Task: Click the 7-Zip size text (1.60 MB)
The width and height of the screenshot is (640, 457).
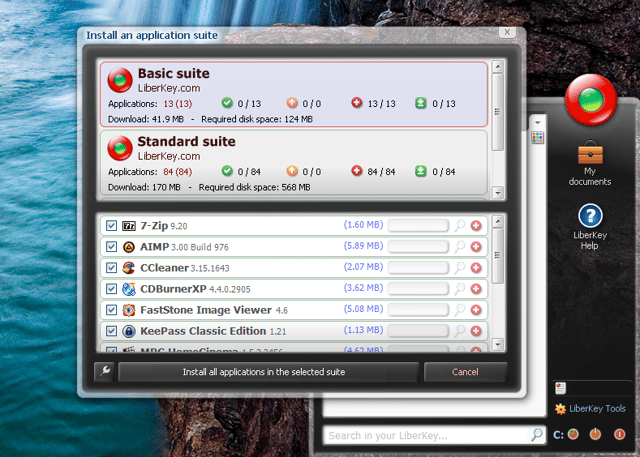Action: [x=363, y=225]
